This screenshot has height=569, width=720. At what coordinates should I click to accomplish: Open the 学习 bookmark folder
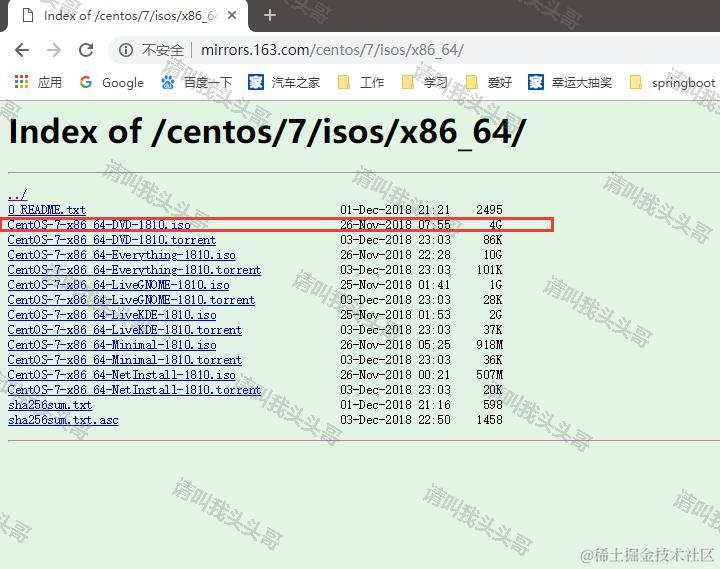tap(424, 82)
